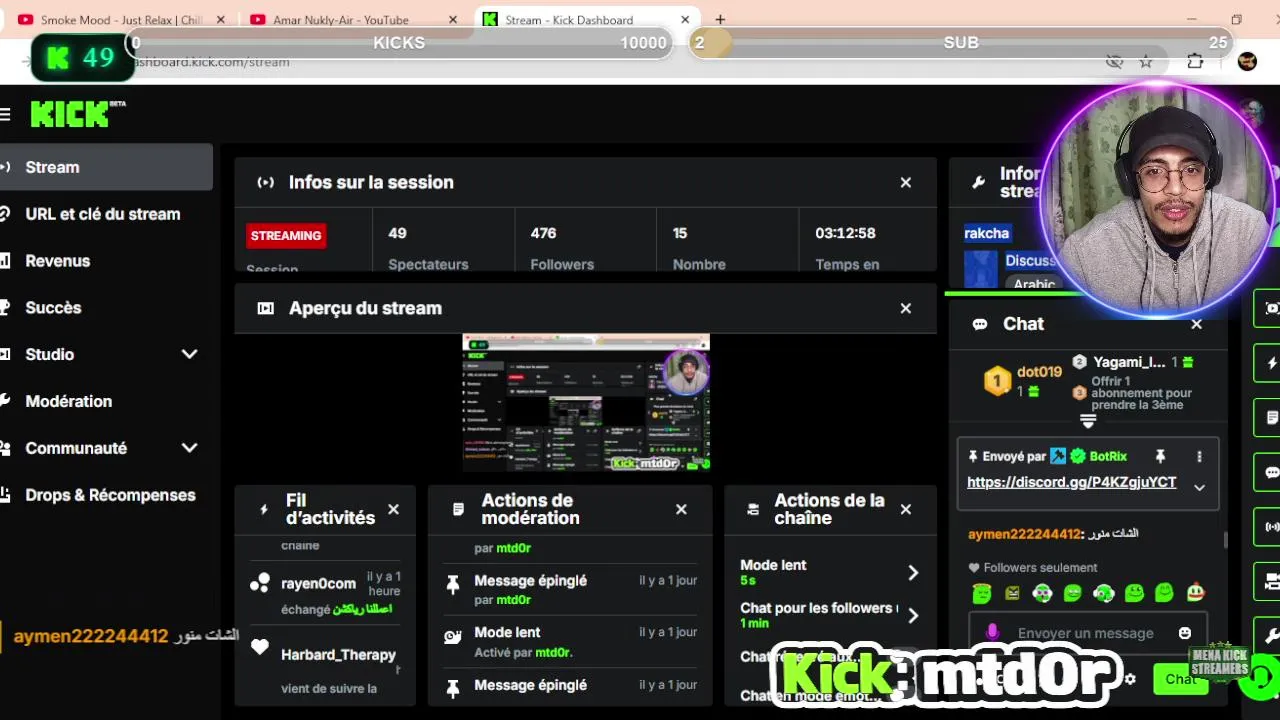Open the hamburger menu beside the Kick logo
This screenshot has height=720, width=1280.
(5, 115)
